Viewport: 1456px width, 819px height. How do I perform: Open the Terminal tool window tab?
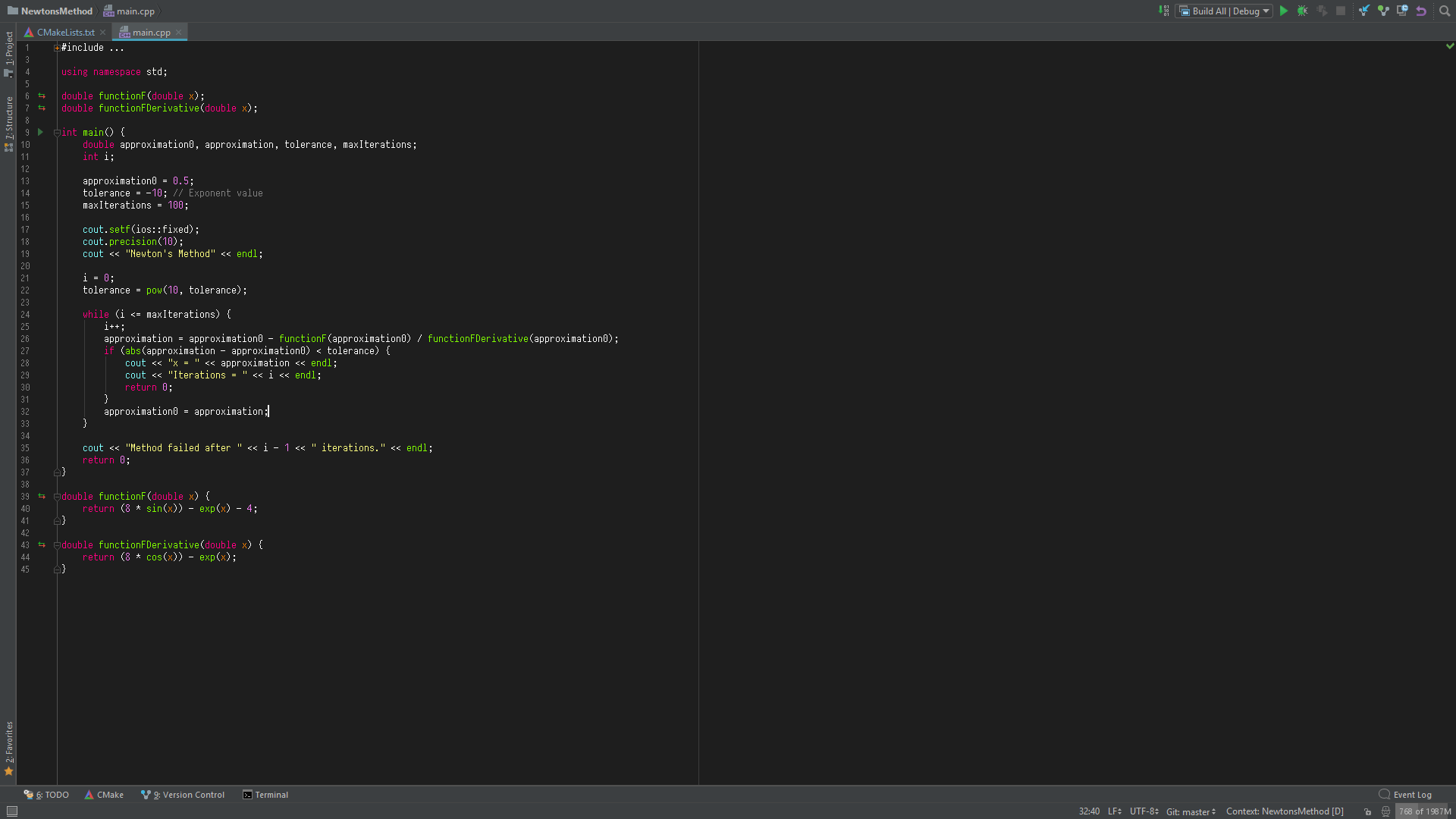click(x=265, y=795)
